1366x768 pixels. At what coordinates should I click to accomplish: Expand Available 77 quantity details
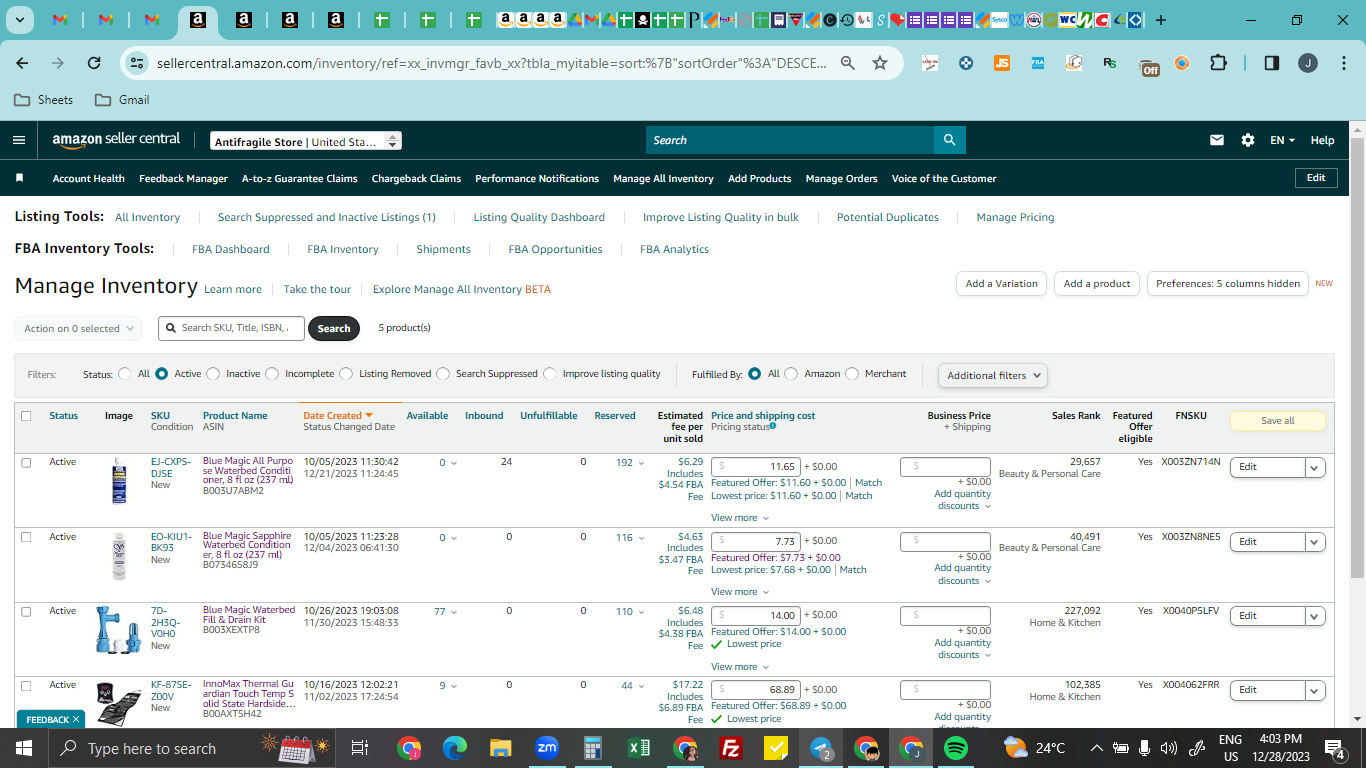pyautogui.click(x=446, y=611)
